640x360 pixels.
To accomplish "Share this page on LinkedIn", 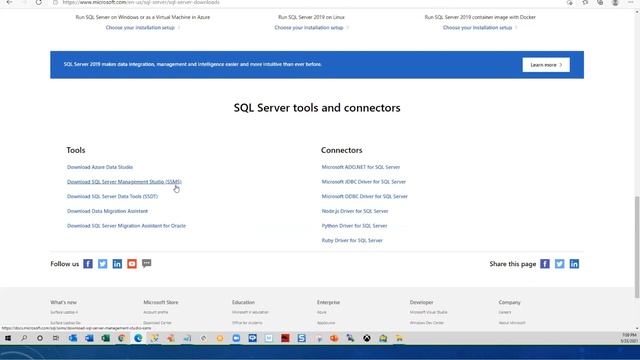I will point(574,264).
